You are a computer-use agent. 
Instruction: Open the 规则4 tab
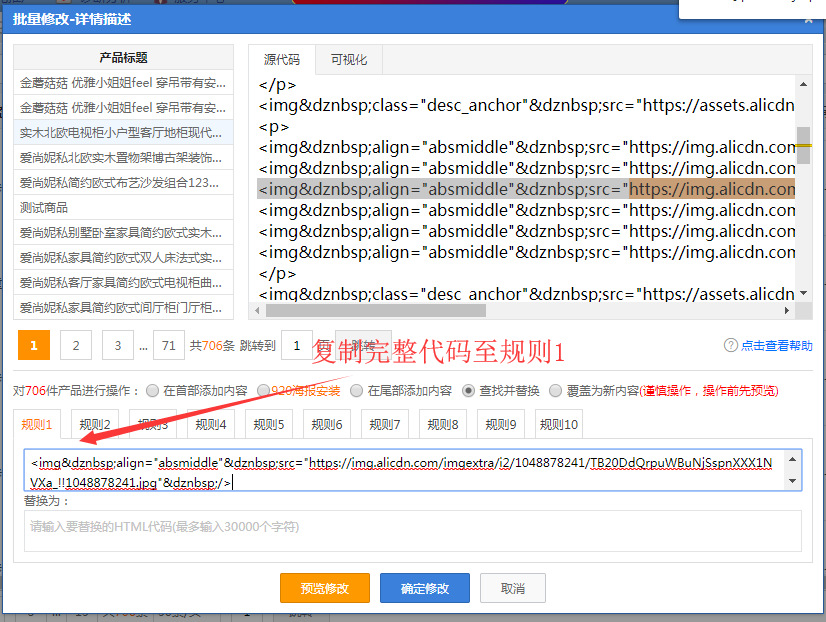tap(211, 424)
